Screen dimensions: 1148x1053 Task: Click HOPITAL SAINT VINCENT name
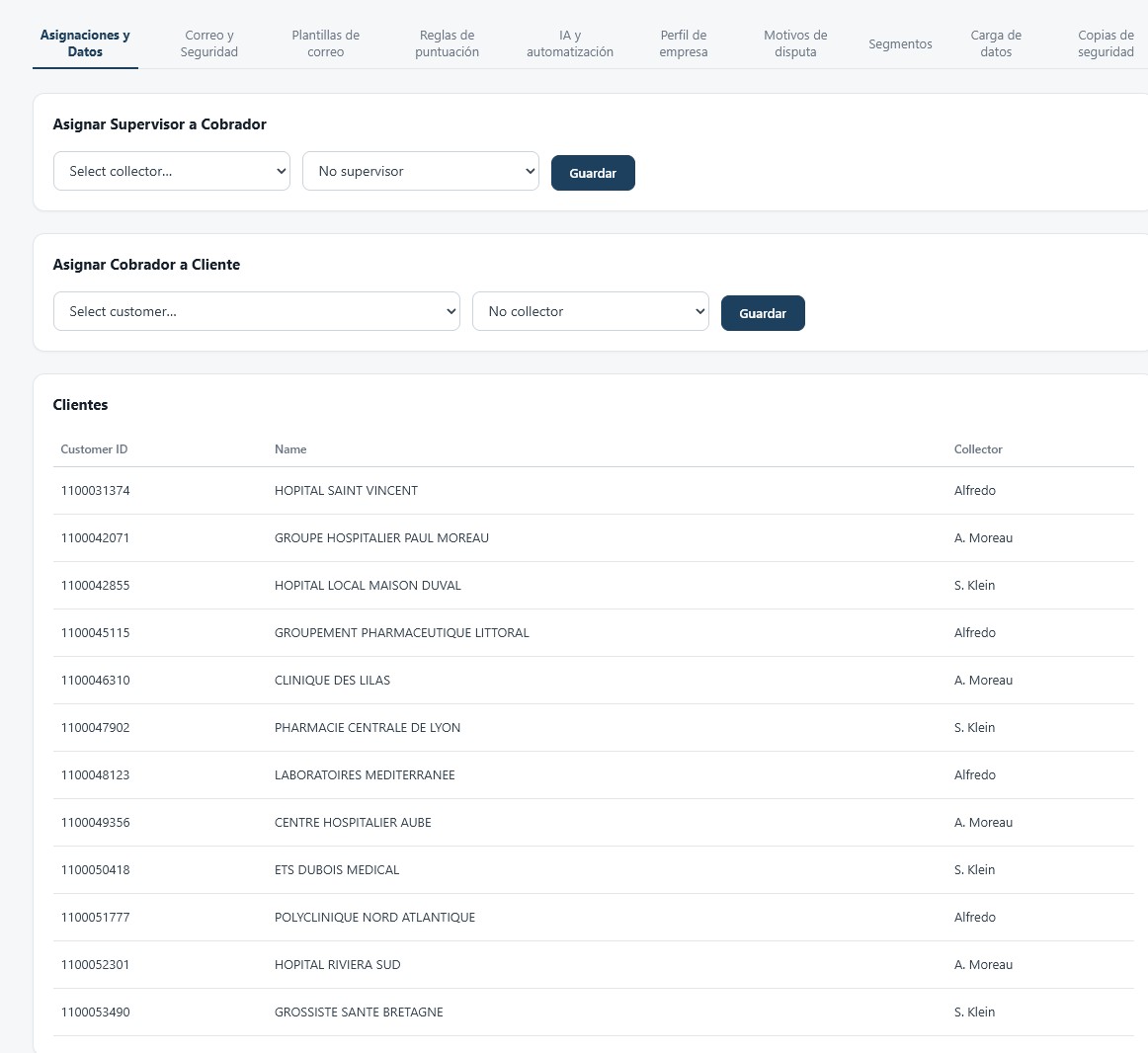click(346, 490)
